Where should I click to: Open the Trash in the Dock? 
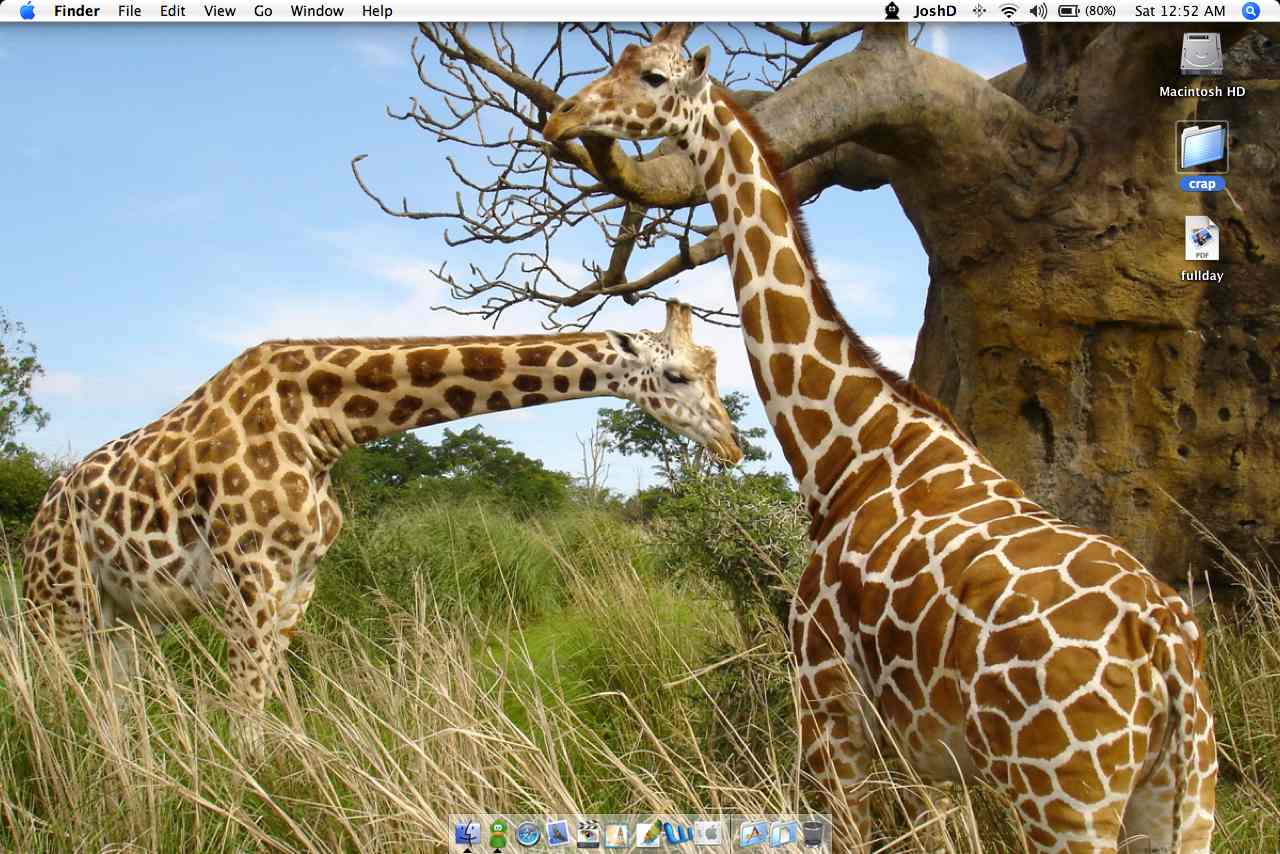(x=813, y=833)
